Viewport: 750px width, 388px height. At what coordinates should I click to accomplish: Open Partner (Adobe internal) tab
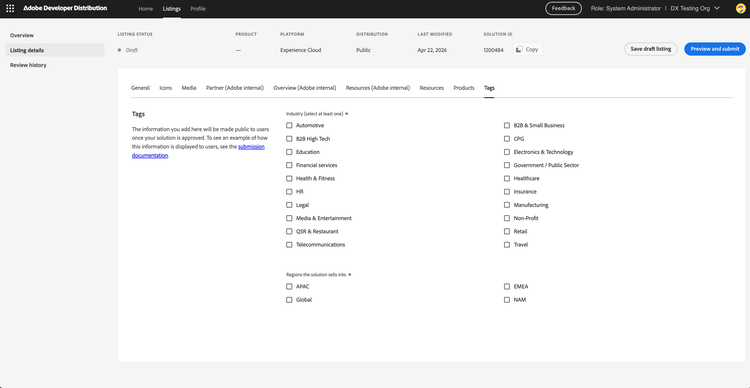(x=235, y=88)
